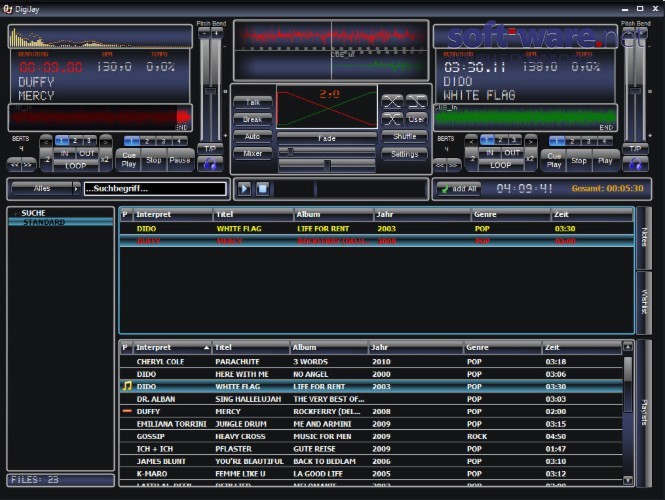Sort the library by Jahr column

pos(416,347)
